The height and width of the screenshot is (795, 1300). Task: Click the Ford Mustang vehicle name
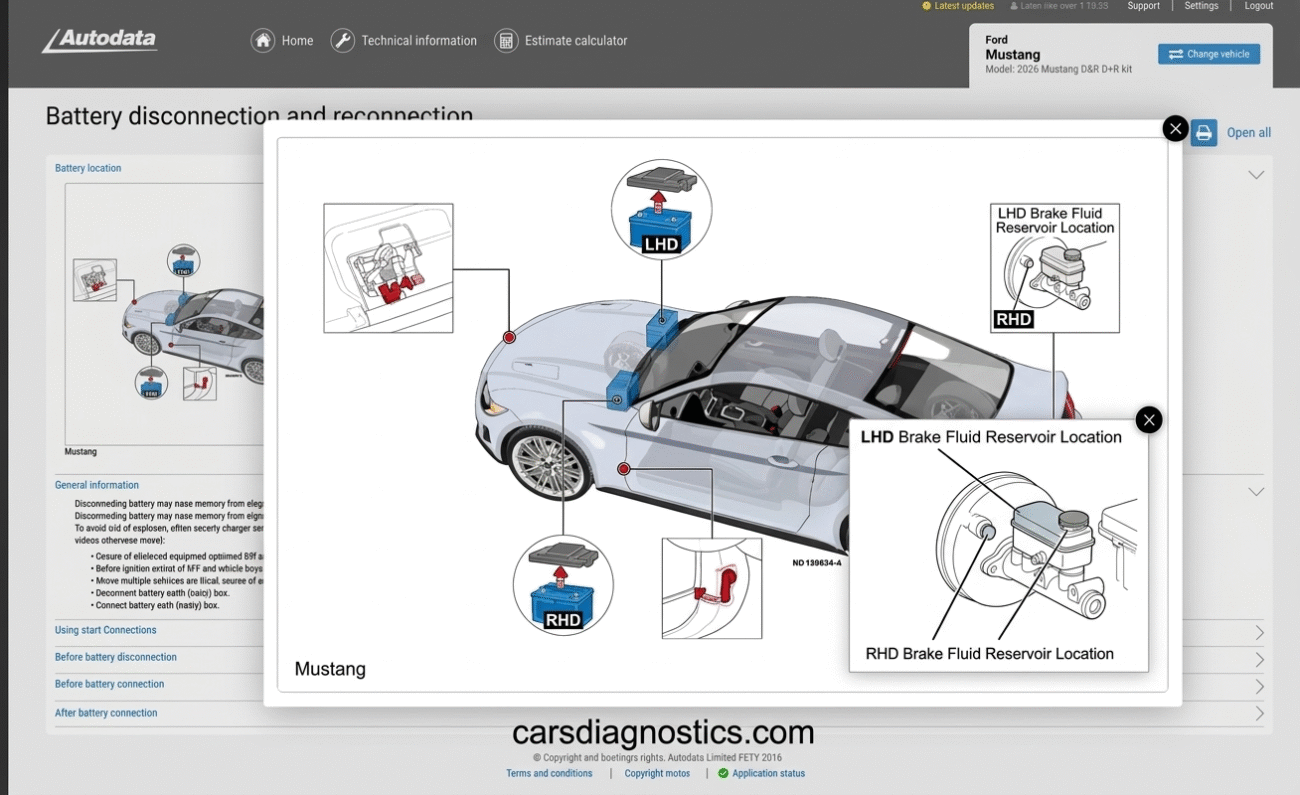(x=1013, y=48)
